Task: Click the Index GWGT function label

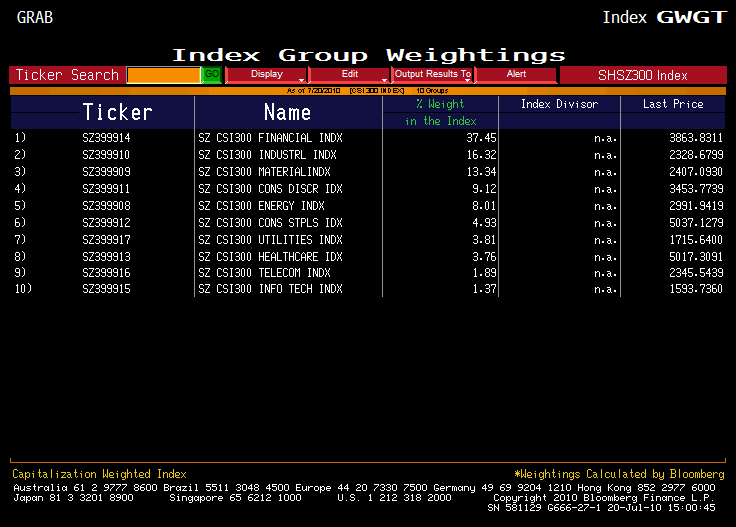Action: [x=664, y=17]
